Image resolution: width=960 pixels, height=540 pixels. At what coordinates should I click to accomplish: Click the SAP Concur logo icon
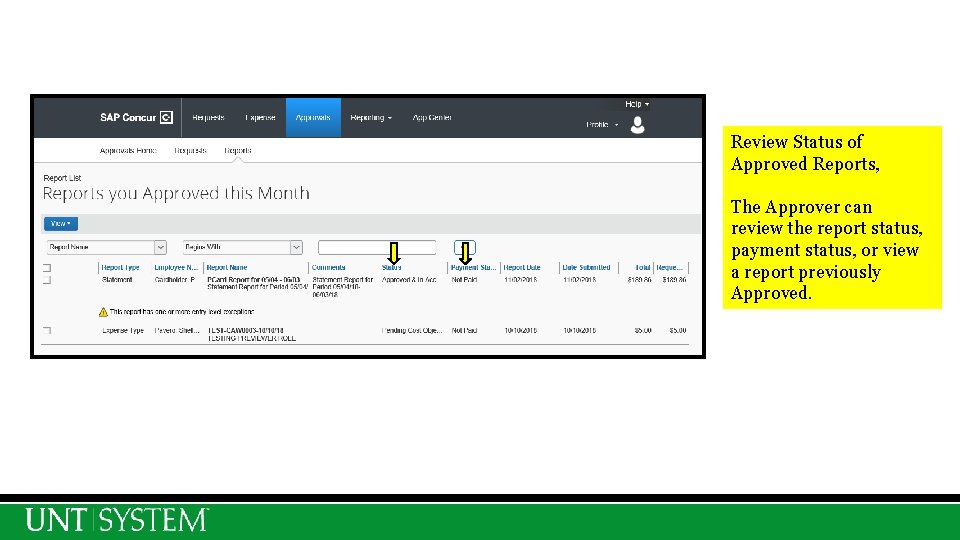click(166, 118)
